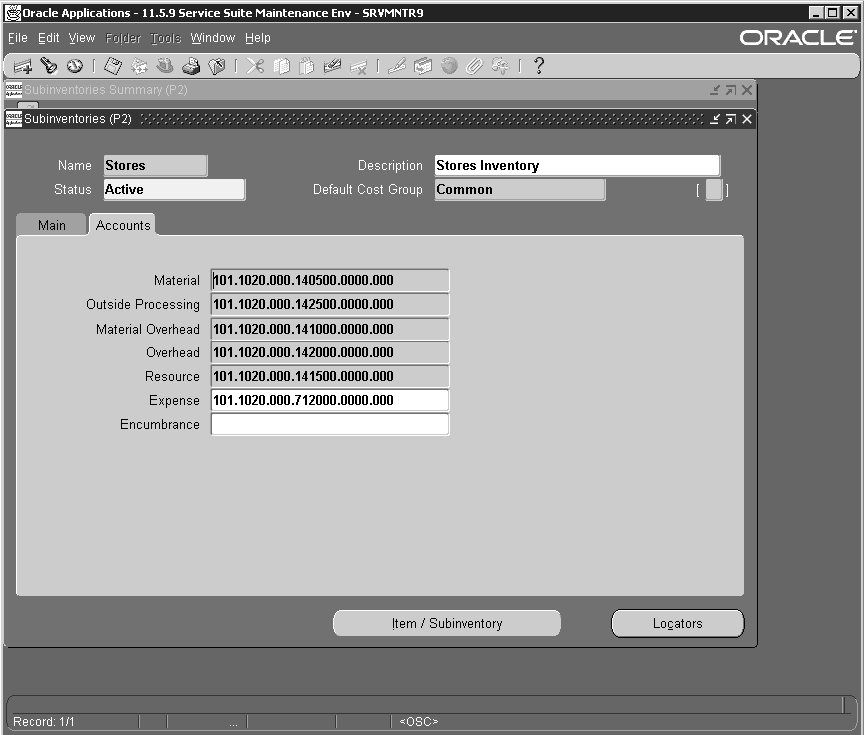
Task: Open the File menu
Action: click(18, 38)
